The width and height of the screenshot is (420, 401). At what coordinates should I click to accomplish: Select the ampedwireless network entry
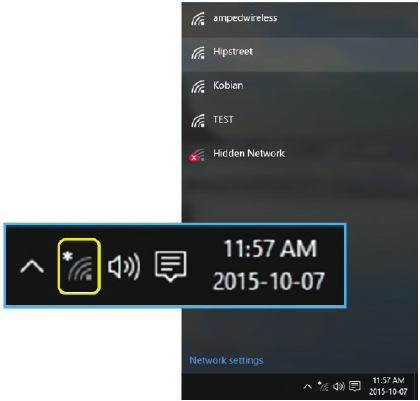pyautogui.click(x=300, y=19)
